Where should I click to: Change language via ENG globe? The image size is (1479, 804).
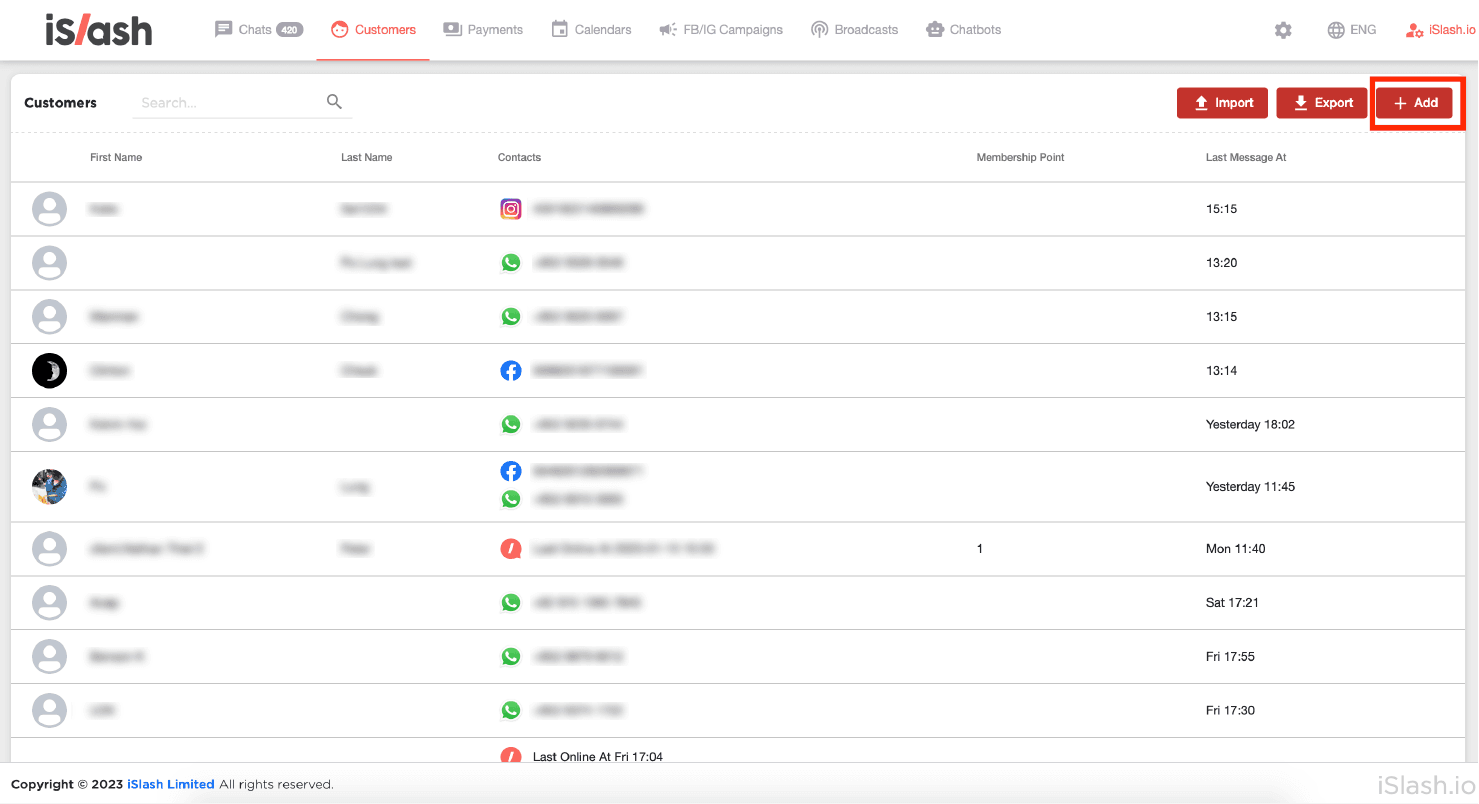click(x=1352, y=30)
